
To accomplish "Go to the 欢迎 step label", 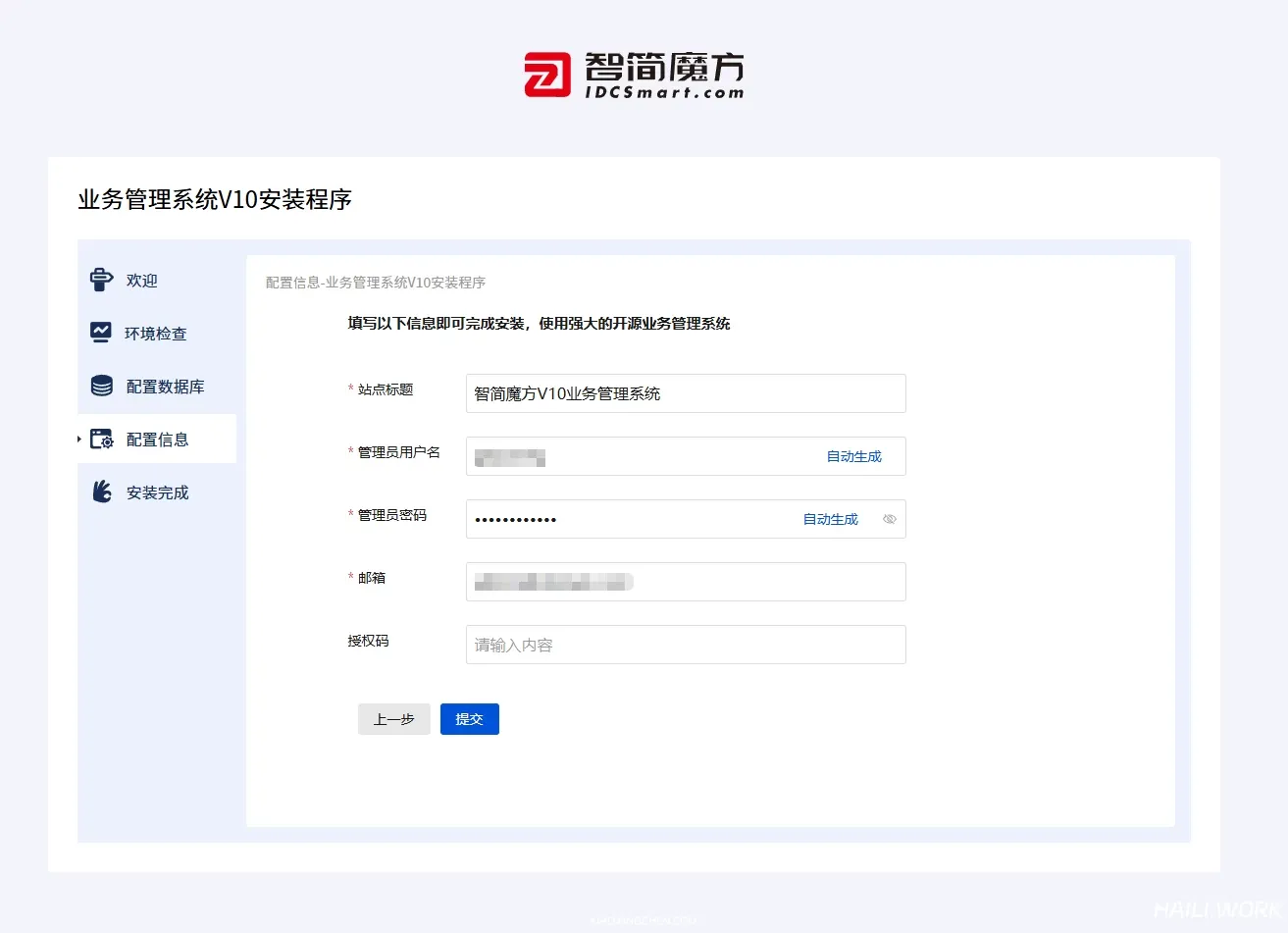I will [x=142, y=281].
